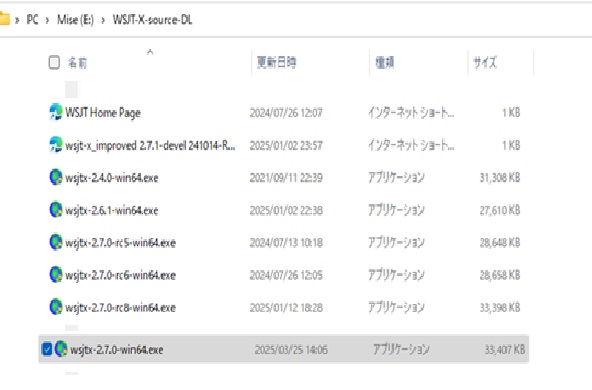
Task: Click the date 2024/07/13 10:18
Action: [x=286, y=243]
